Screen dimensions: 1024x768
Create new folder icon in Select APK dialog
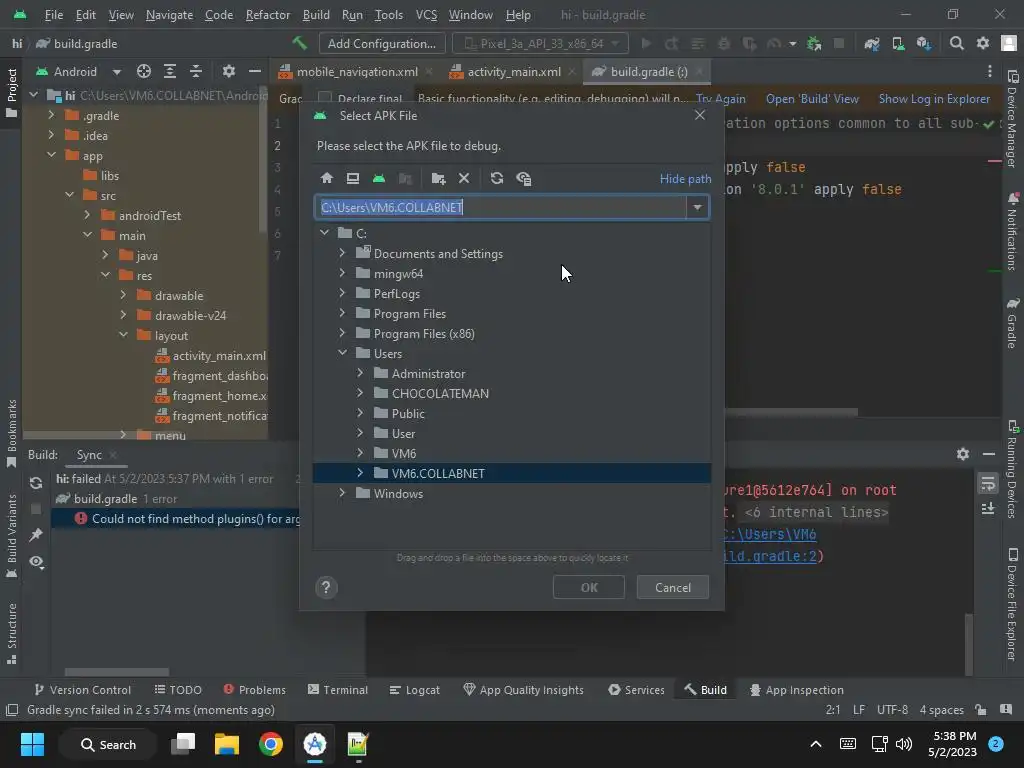point(438,178)
